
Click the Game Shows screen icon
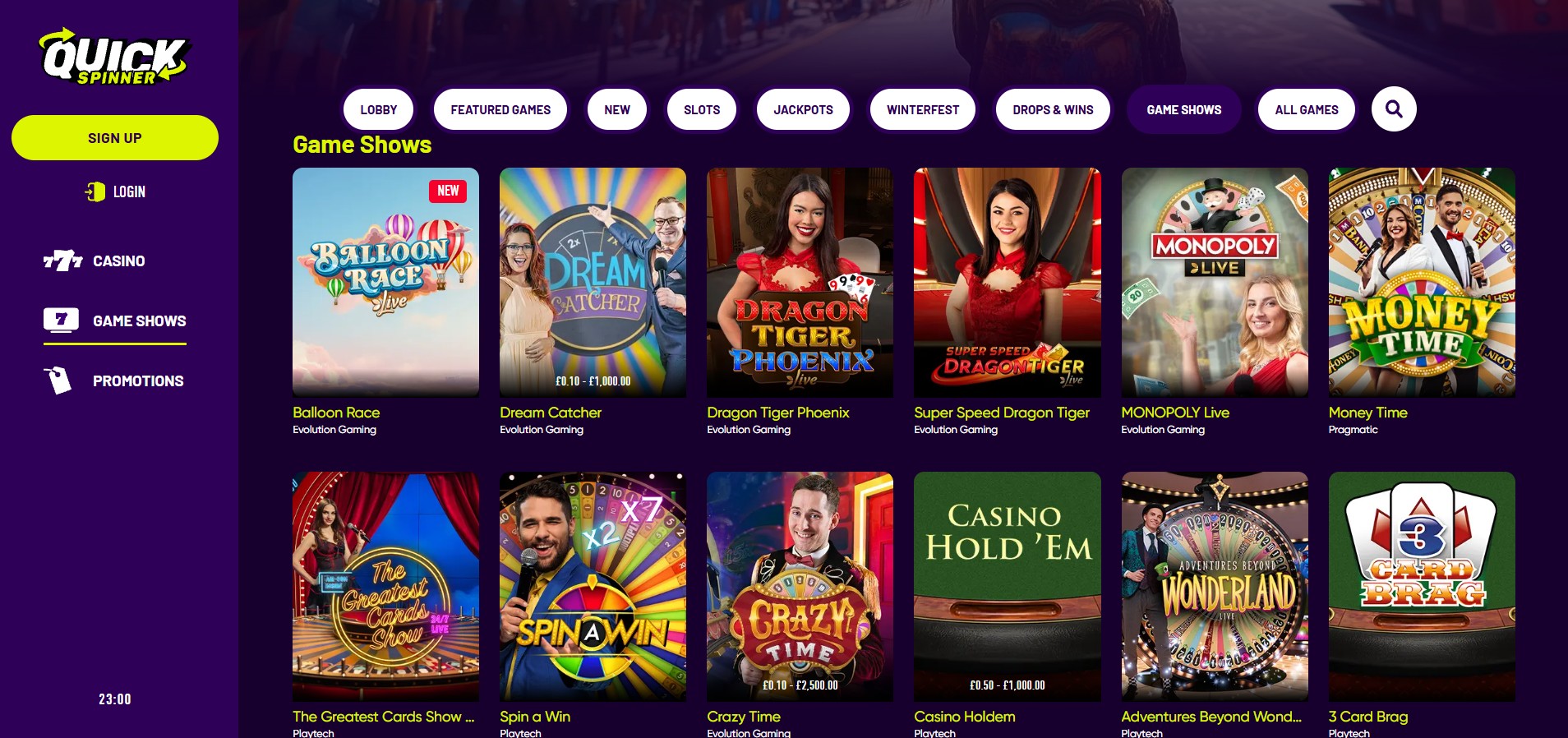[x=61, y=321]
